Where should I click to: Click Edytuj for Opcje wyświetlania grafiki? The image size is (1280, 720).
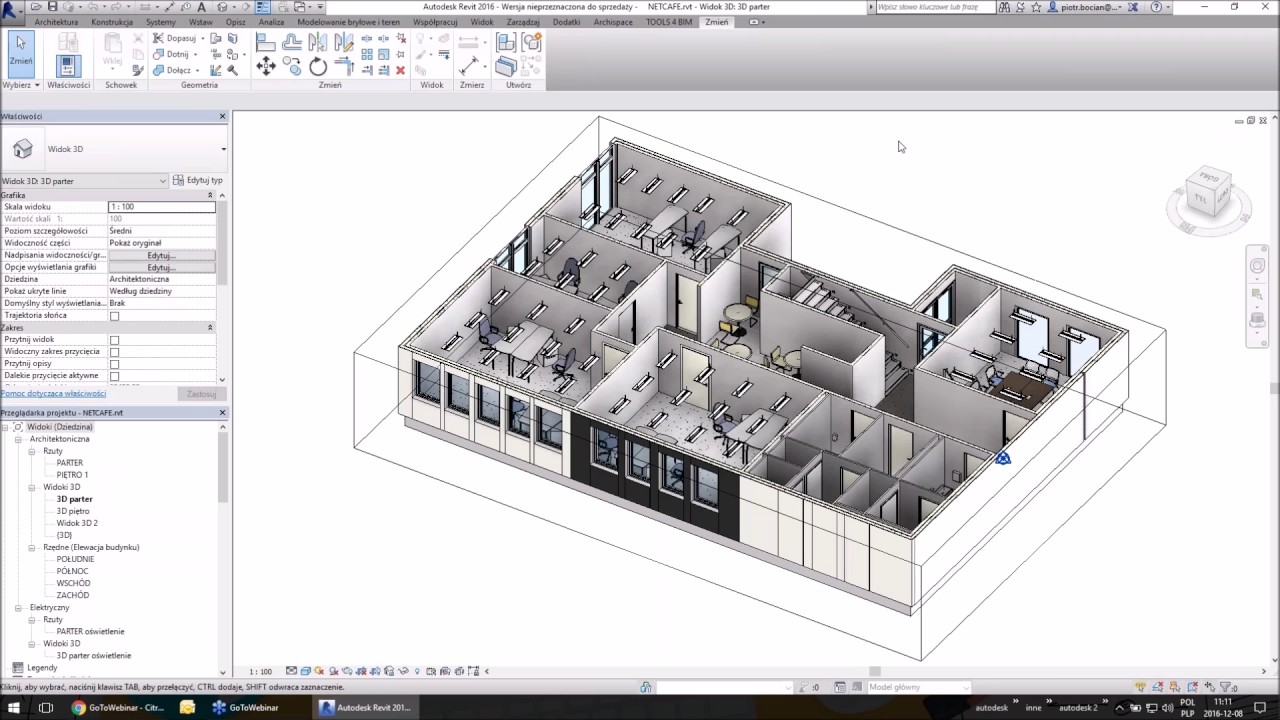coord(161,267)
